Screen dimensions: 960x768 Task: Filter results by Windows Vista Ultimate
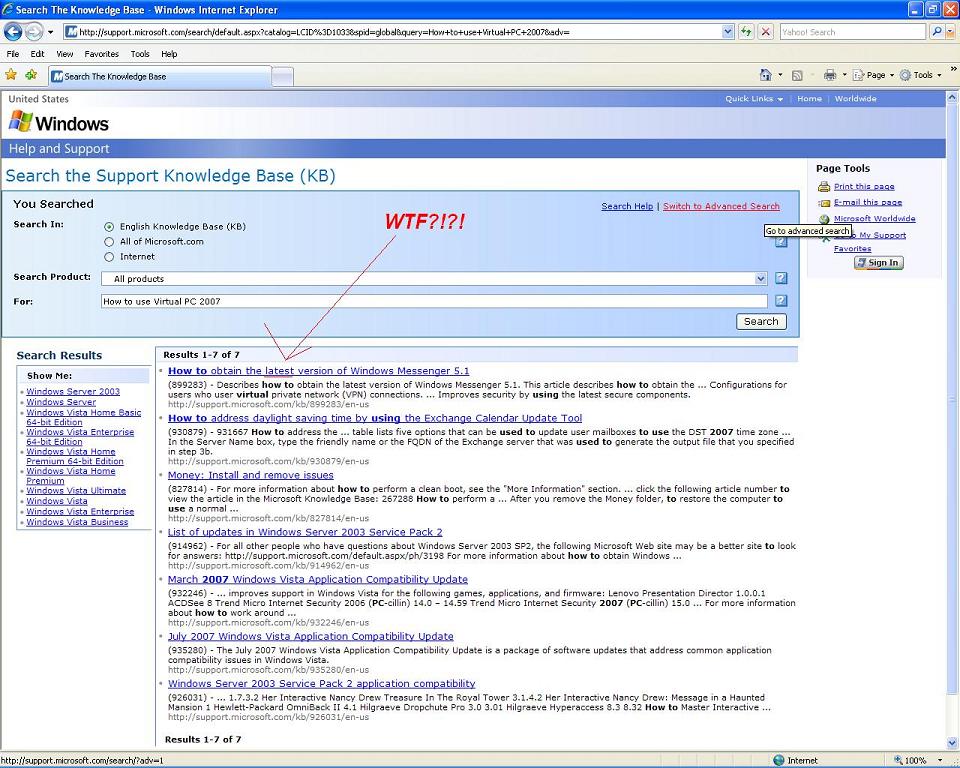76,491
